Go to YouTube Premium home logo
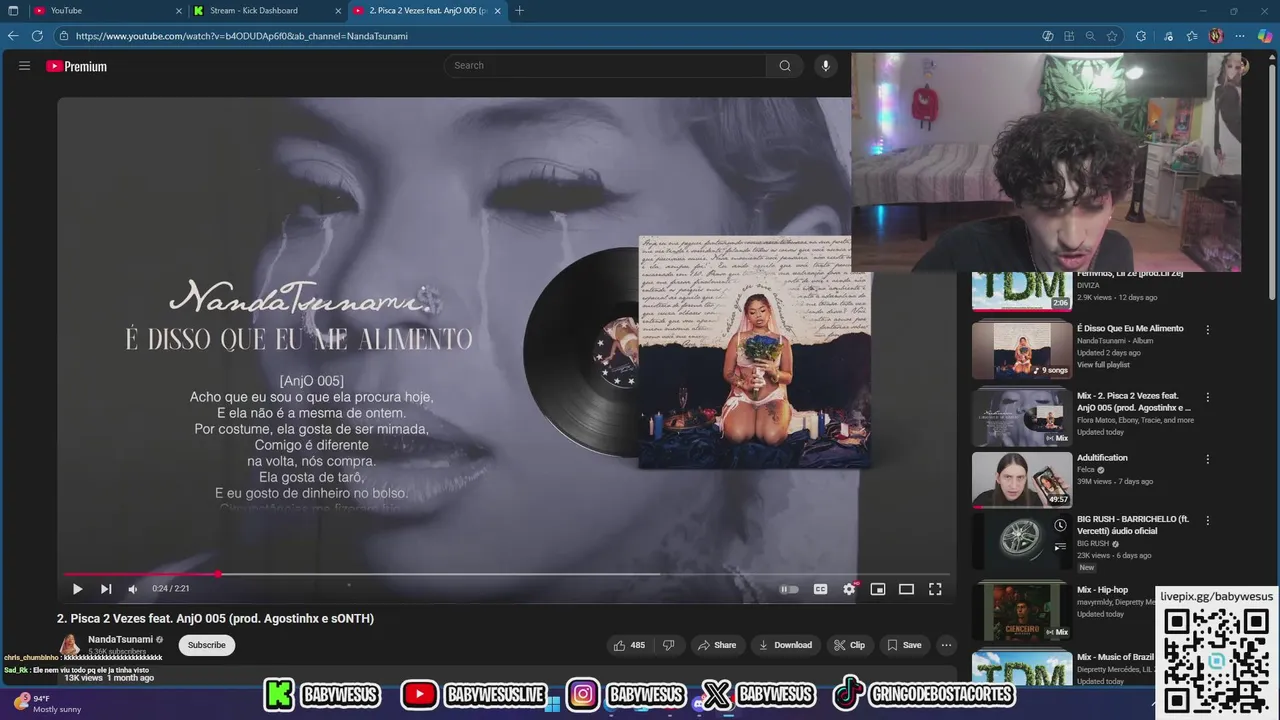Screen dimensions: 1280x720 [x=76, y=66]
